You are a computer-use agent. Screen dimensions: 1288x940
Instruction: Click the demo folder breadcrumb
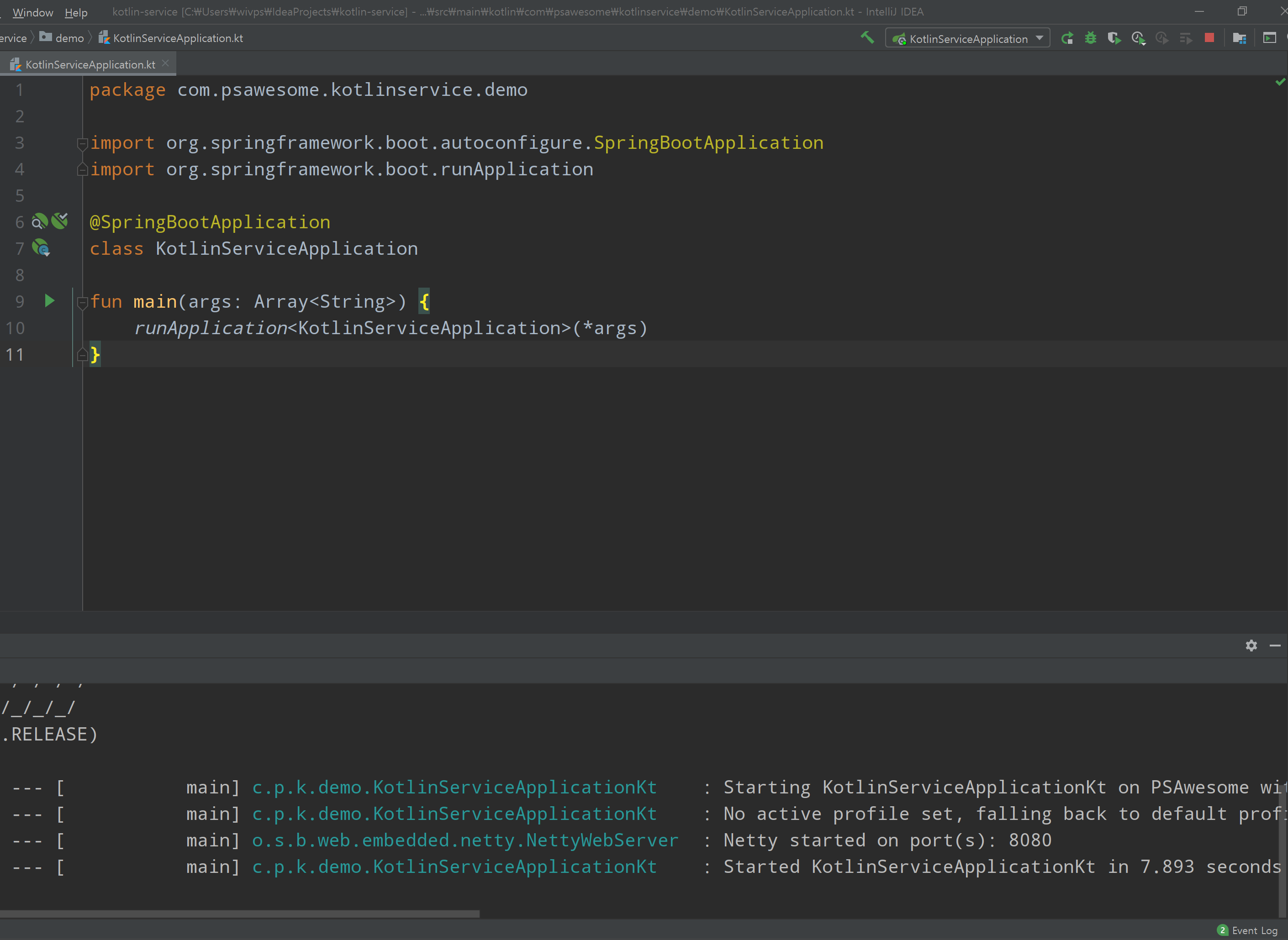[69, 38]
